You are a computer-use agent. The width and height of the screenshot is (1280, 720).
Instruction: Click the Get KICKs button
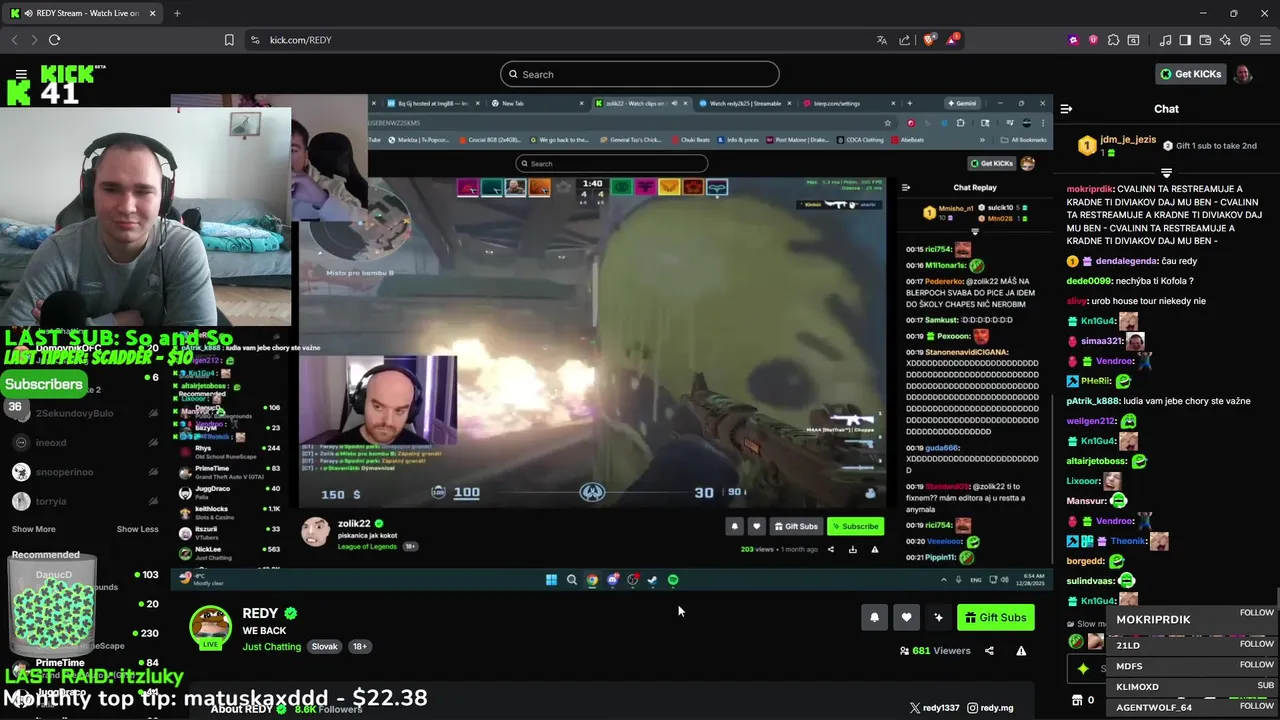1190,74
